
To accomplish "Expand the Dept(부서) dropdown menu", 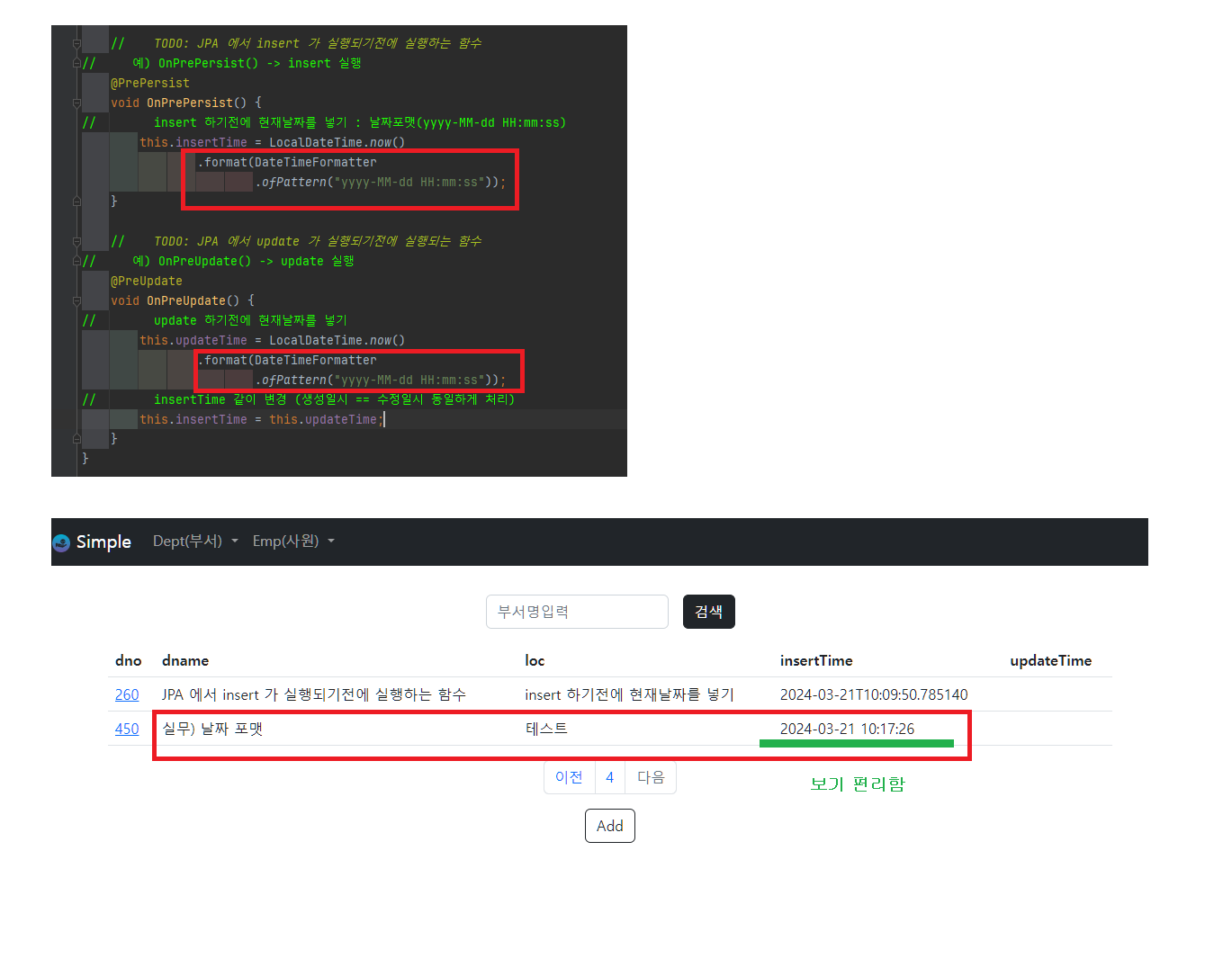I will click(x=195, y=541).
